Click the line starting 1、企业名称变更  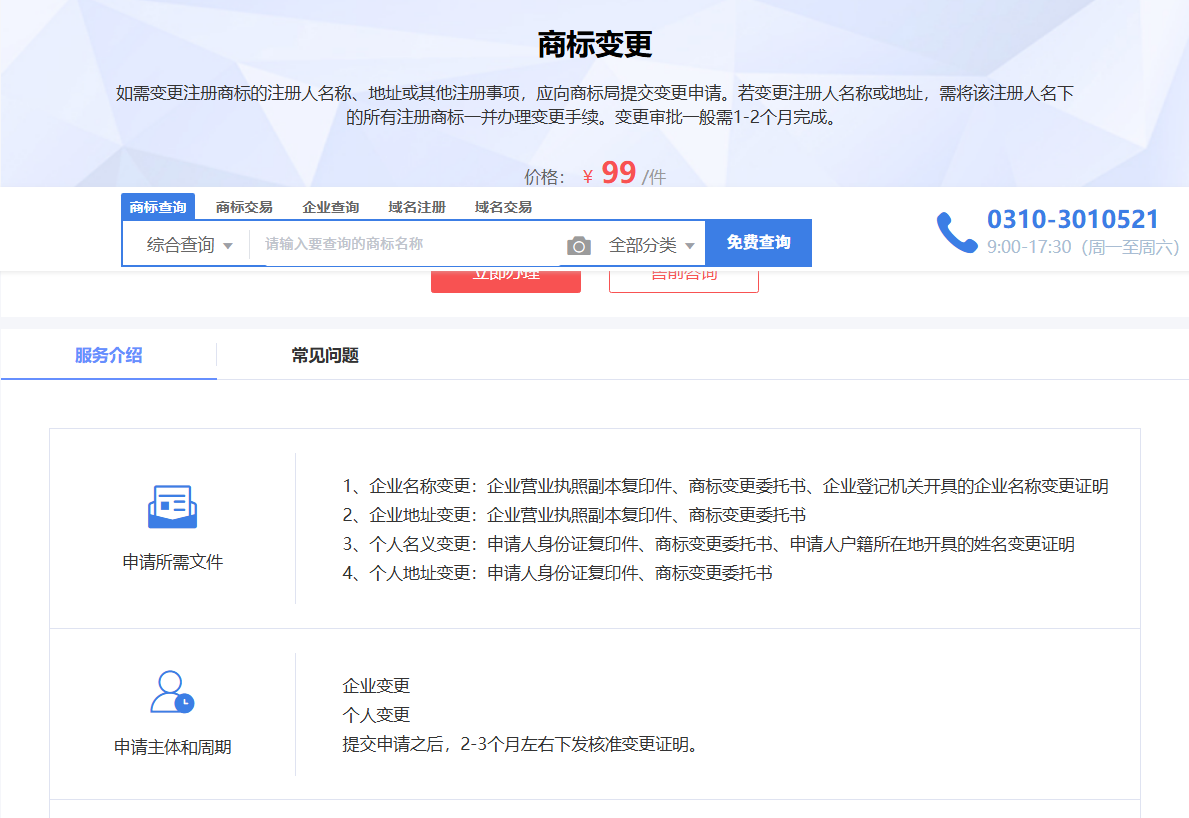coord(726,486)
